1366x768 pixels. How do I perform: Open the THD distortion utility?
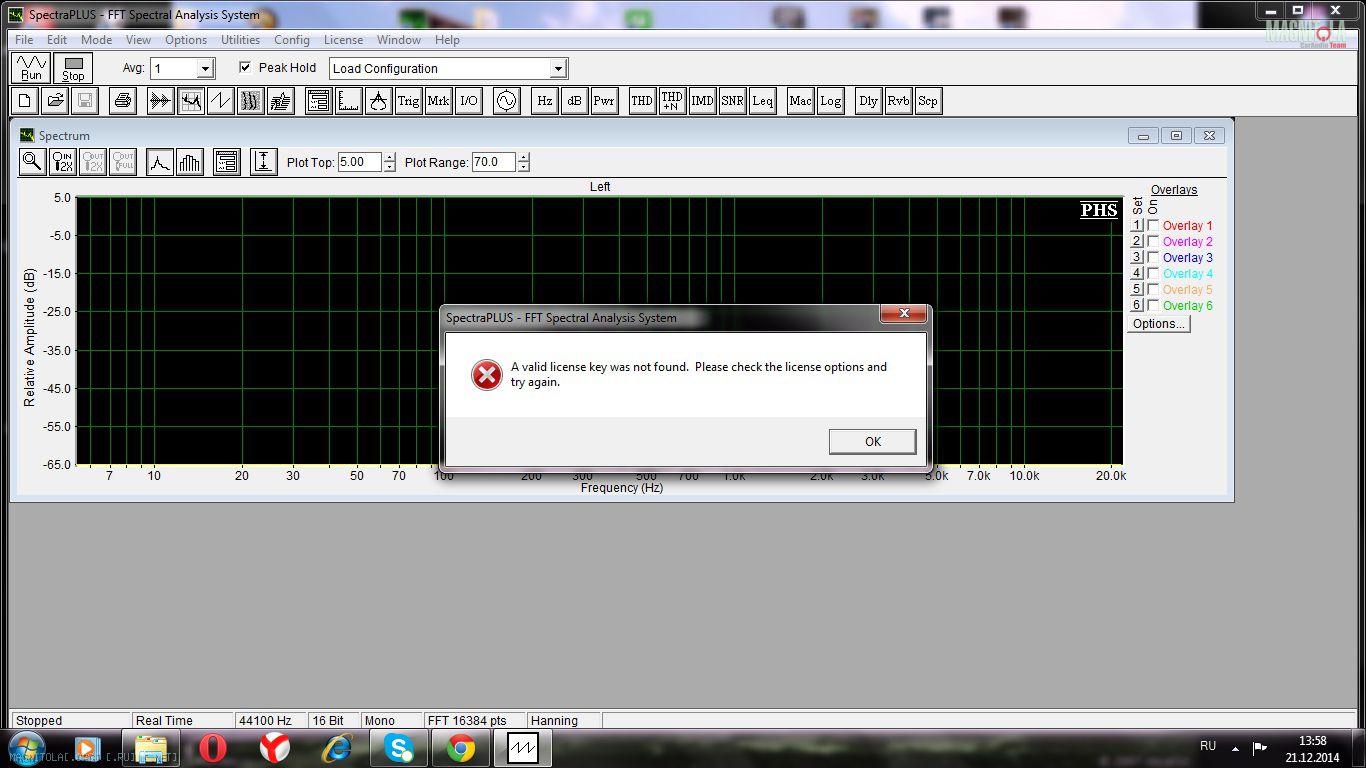click(x=643, y=101)
